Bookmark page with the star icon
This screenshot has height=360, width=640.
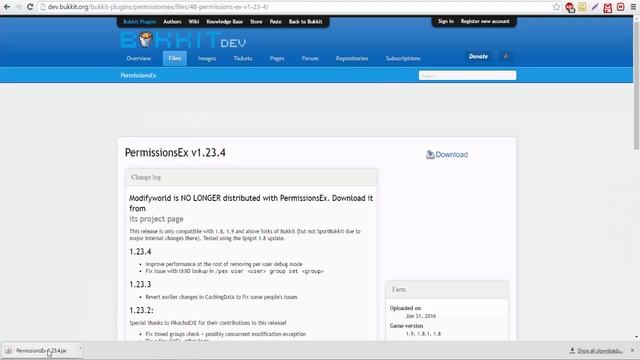pos(556,7)
